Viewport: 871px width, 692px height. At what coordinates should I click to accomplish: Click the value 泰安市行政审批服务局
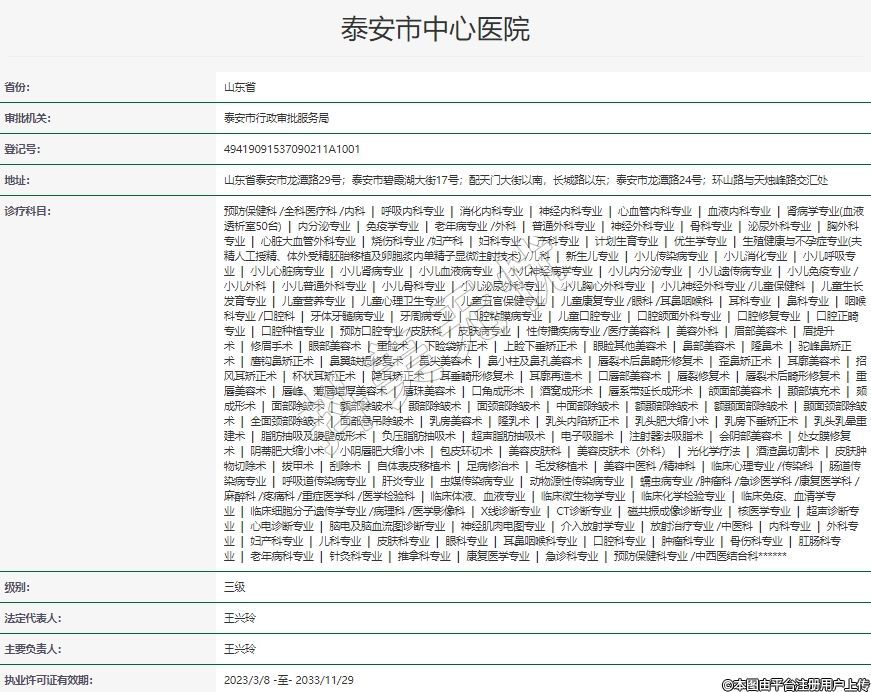pyautogui.click(x=276, y=118)
